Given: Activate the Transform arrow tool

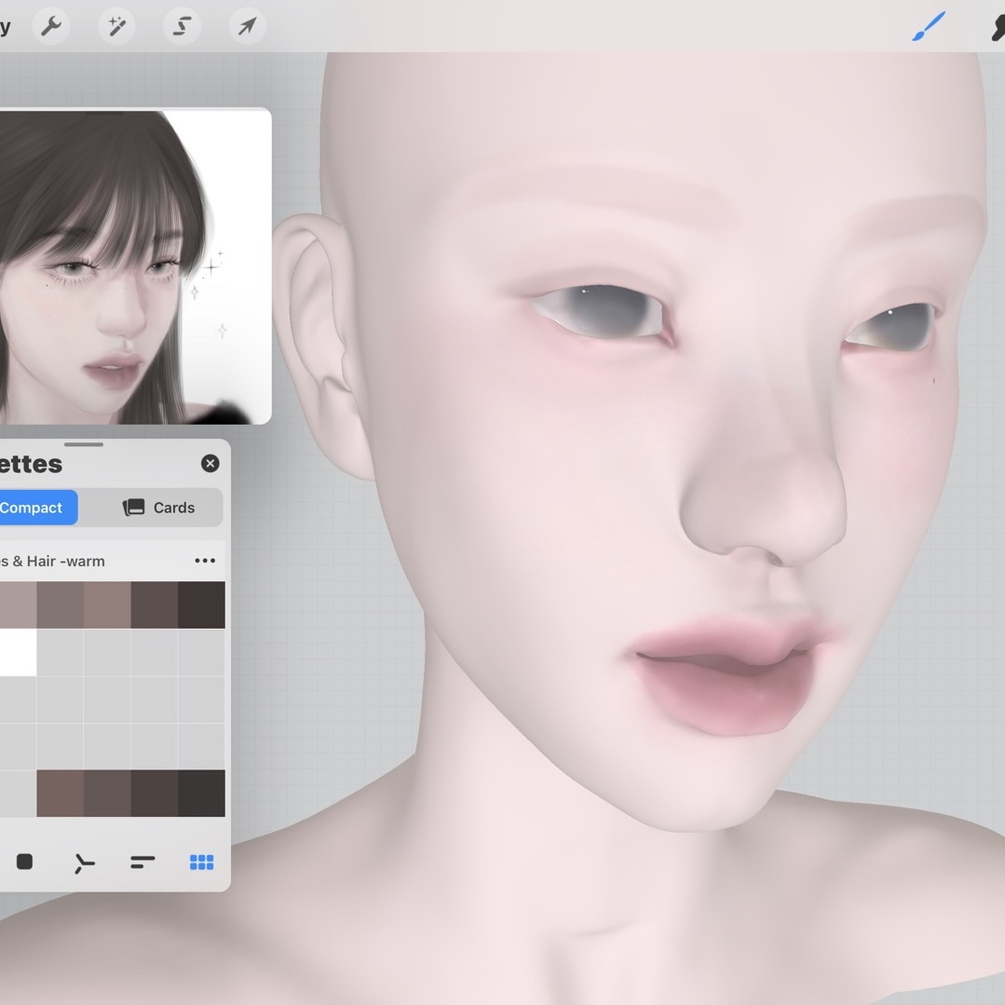Looking at the screenshot, I should [247, 26].
